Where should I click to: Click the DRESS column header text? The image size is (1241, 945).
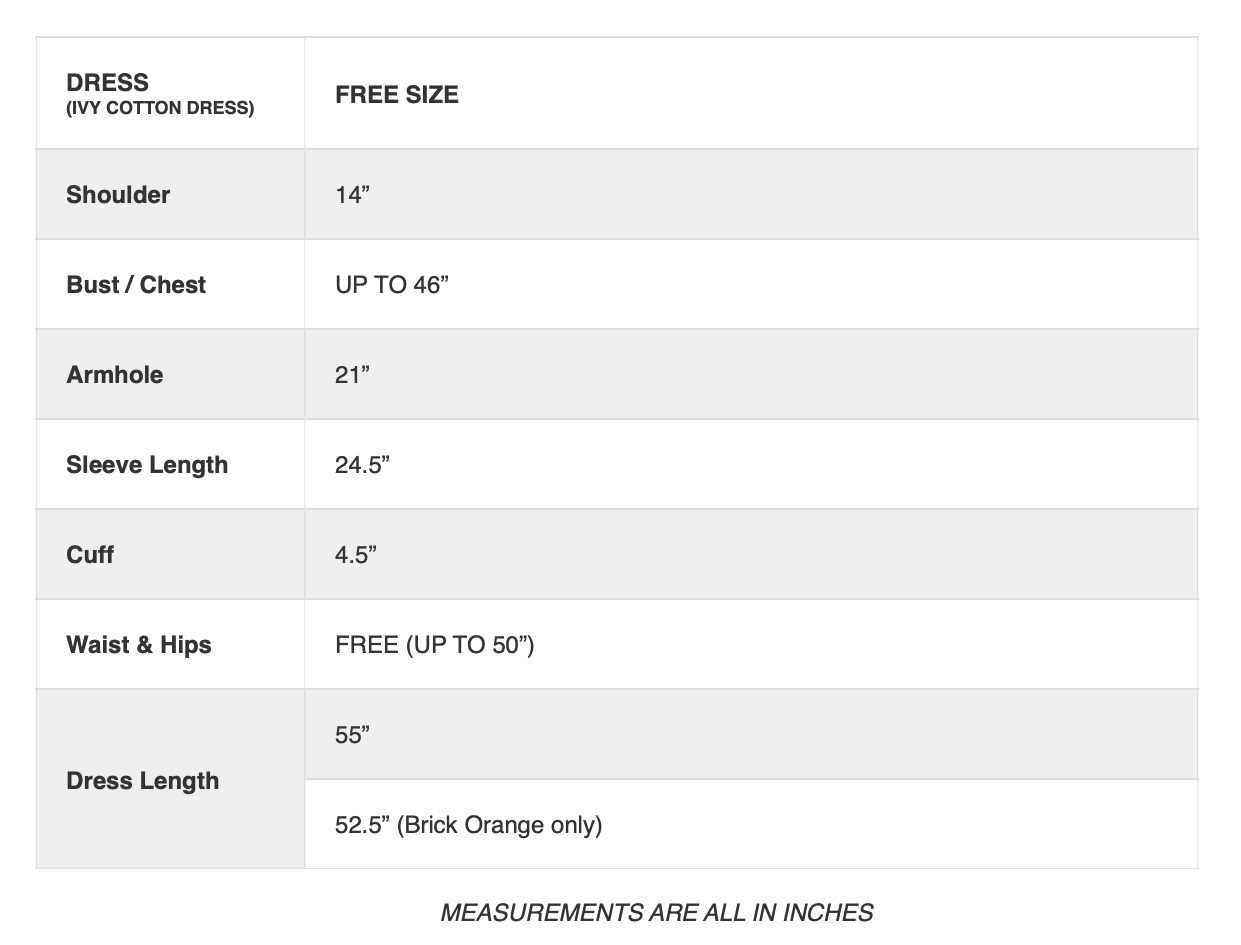[107, 83]
